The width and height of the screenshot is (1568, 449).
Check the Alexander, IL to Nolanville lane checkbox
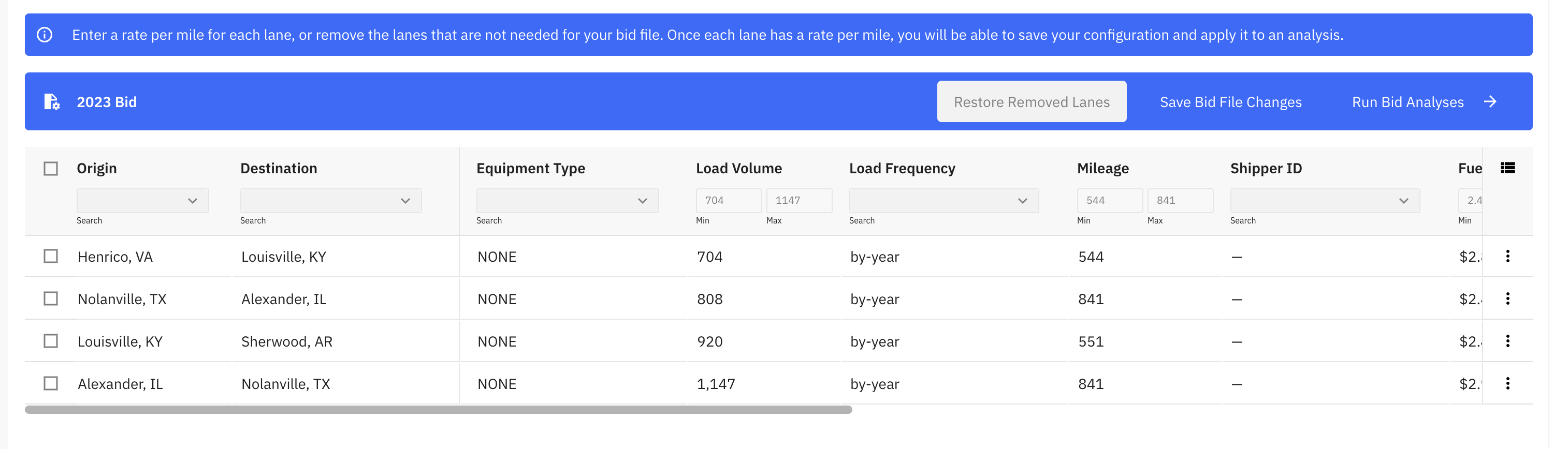51,383
